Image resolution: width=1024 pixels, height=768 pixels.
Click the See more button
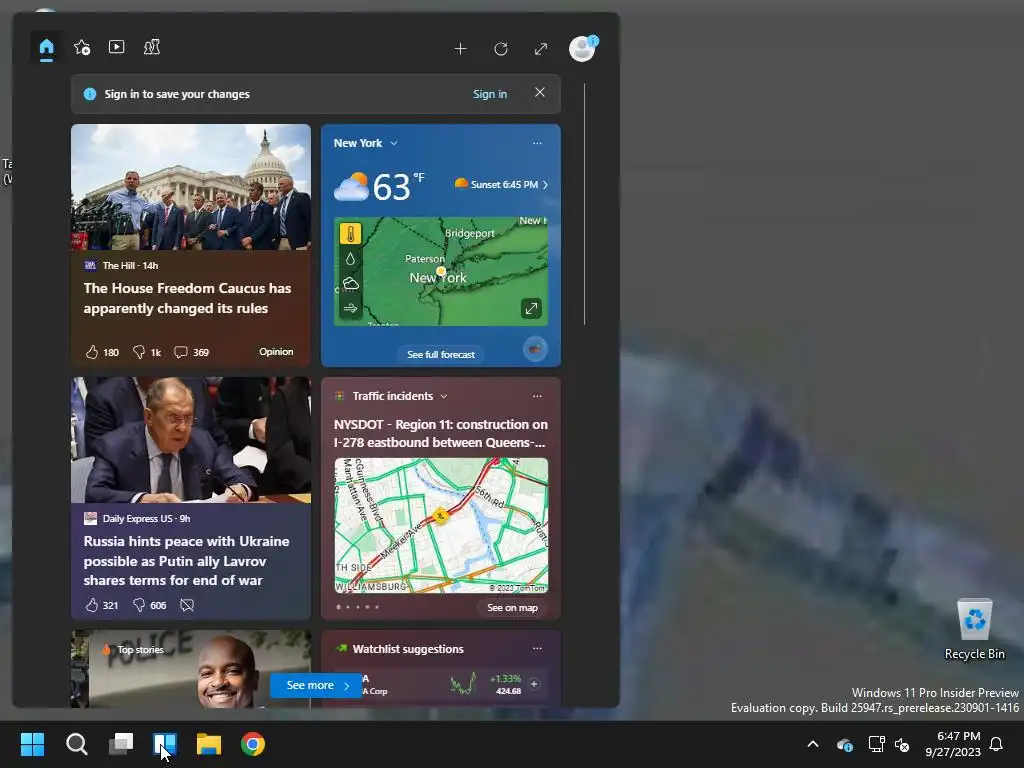pyautogui.click(x=316, y=685)
